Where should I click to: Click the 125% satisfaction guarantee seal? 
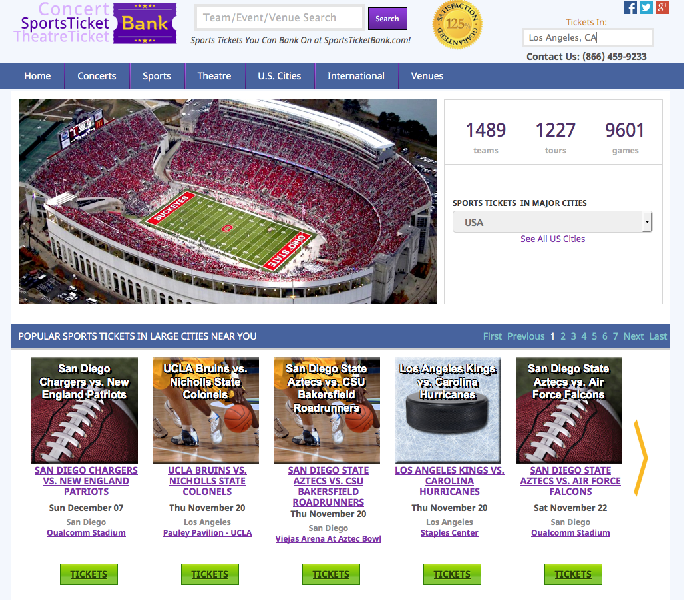point(457,24)
